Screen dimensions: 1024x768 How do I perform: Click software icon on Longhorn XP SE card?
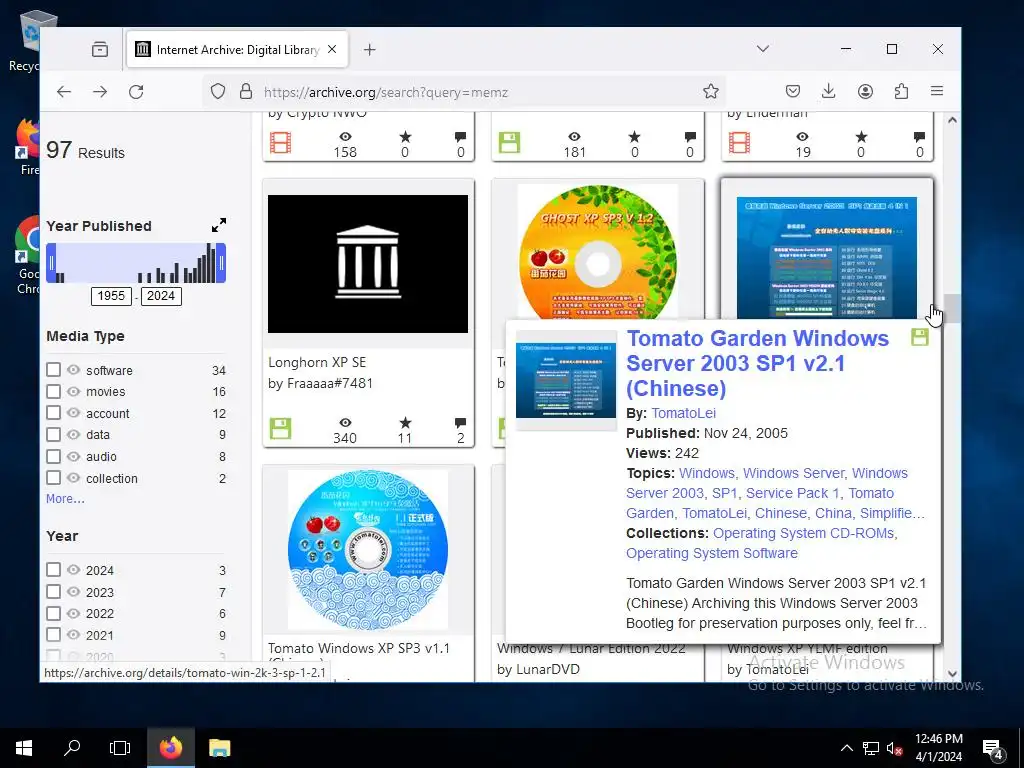pos(281,429)
